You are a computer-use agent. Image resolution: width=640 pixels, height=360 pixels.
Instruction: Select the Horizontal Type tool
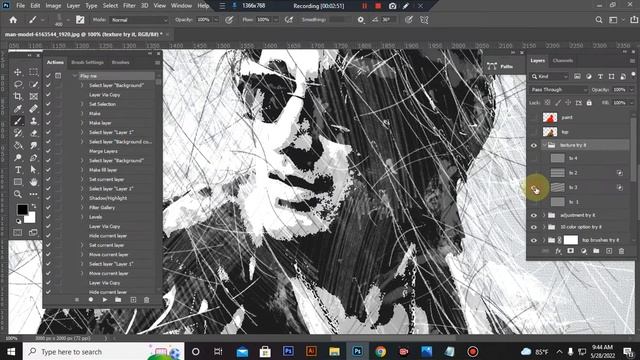click(x=18, y=170)
